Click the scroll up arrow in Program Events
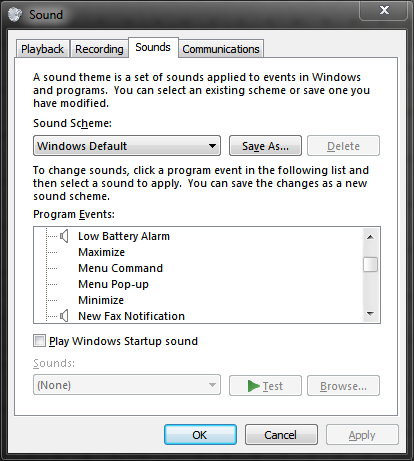414x461 pixels. click(x=370, y=237)
